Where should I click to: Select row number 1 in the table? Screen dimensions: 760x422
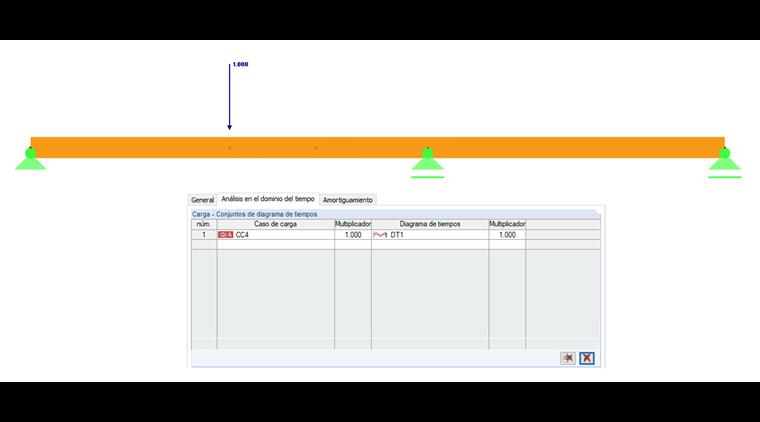(204, 235)
